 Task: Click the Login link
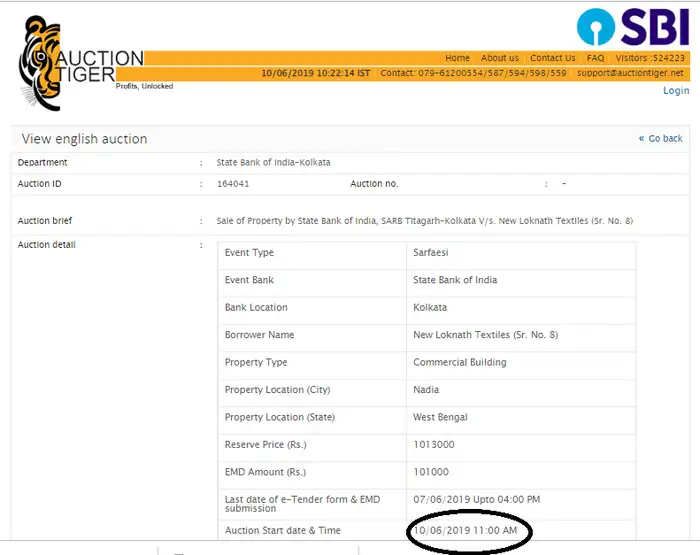pyautogui.click(x=676, y=91)
